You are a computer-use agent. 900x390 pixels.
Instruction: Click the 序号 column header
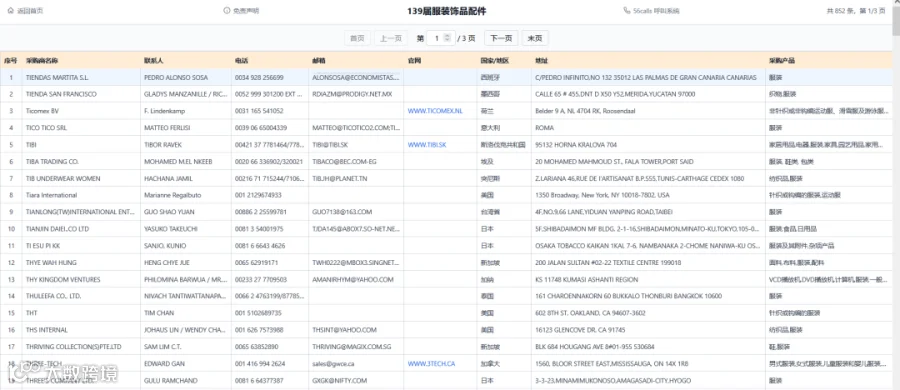point(10,60)
